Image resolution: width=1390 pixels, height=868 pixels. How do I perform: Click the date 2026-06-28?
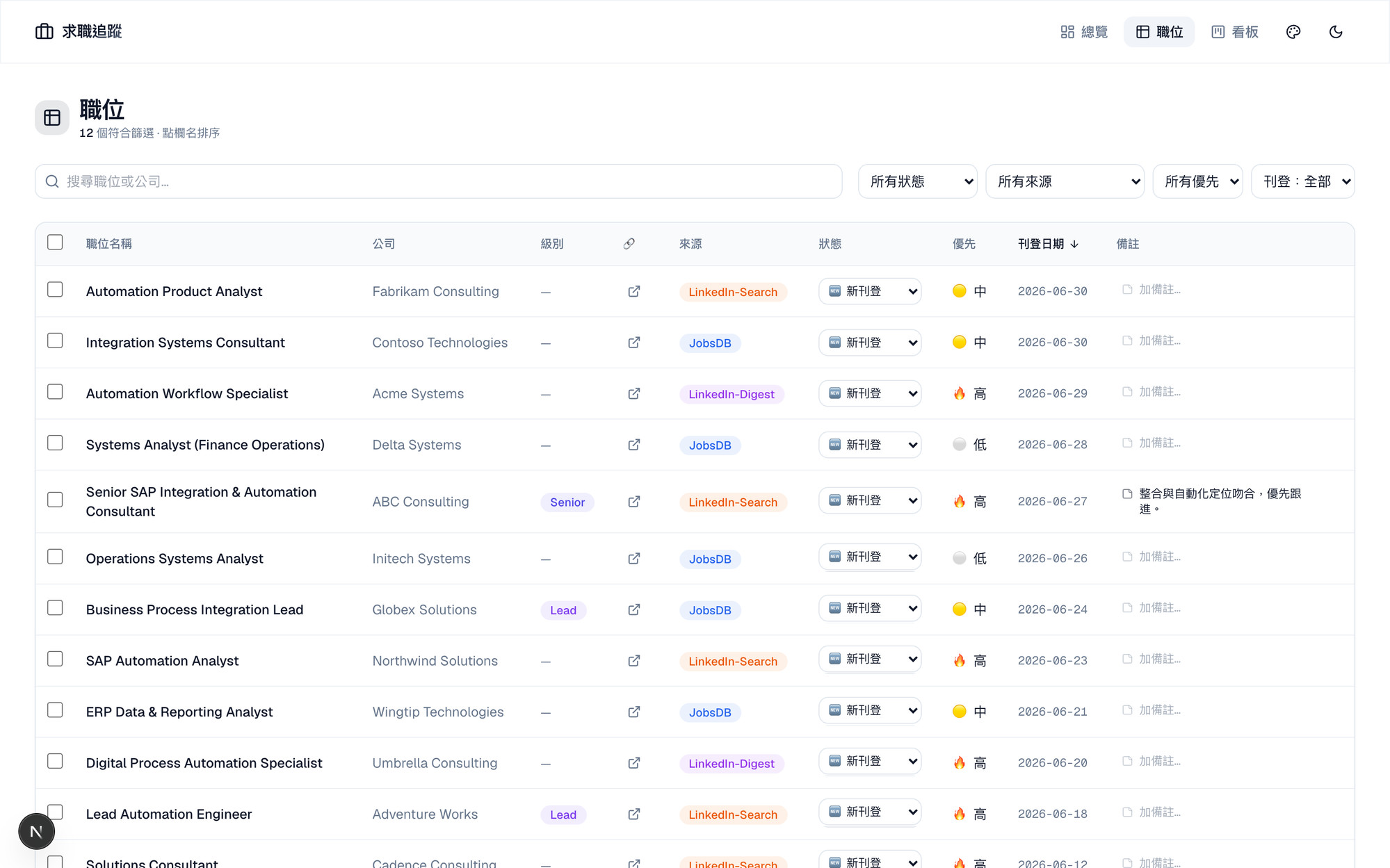[x=1053, y=445]
